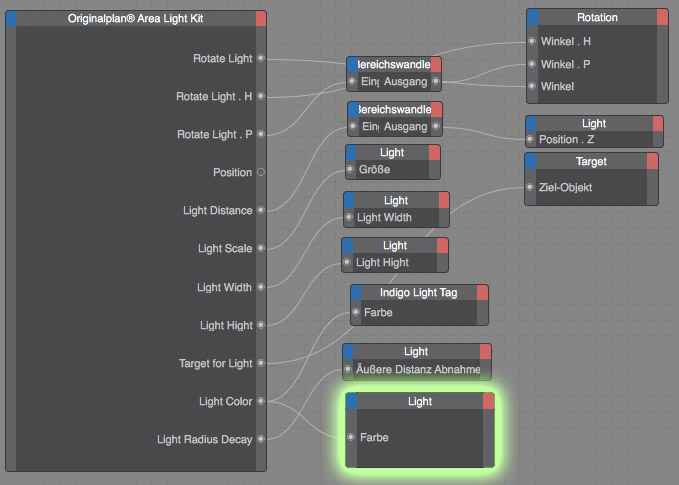Click the Ziel-Objekt input port on the Target node
679x485 pixels.
531,187
